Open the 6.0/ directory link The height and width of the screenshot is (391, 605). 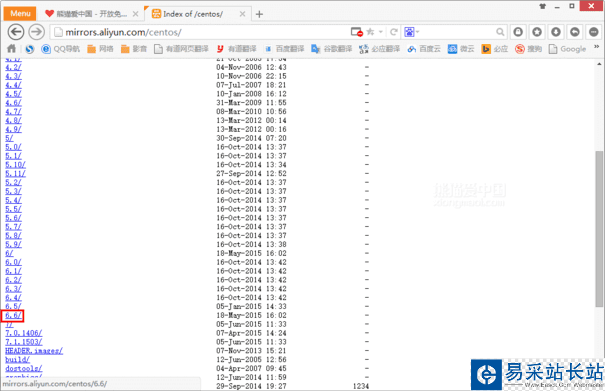point(14,262)
